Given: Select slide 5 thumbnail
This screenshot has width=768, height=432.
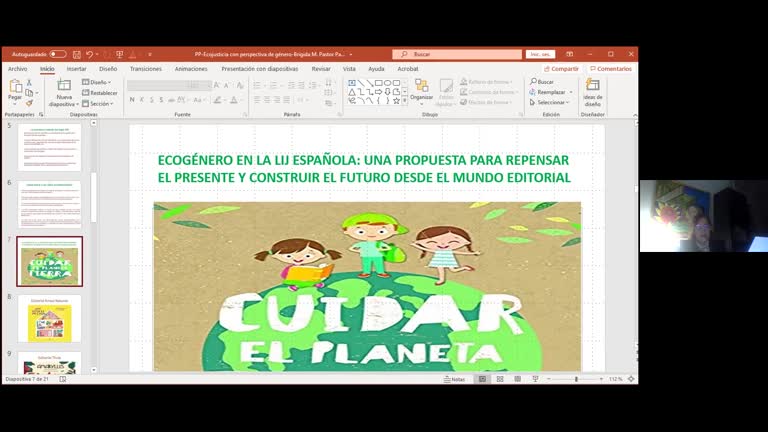Looking at the screenshot, I should 49,147.
